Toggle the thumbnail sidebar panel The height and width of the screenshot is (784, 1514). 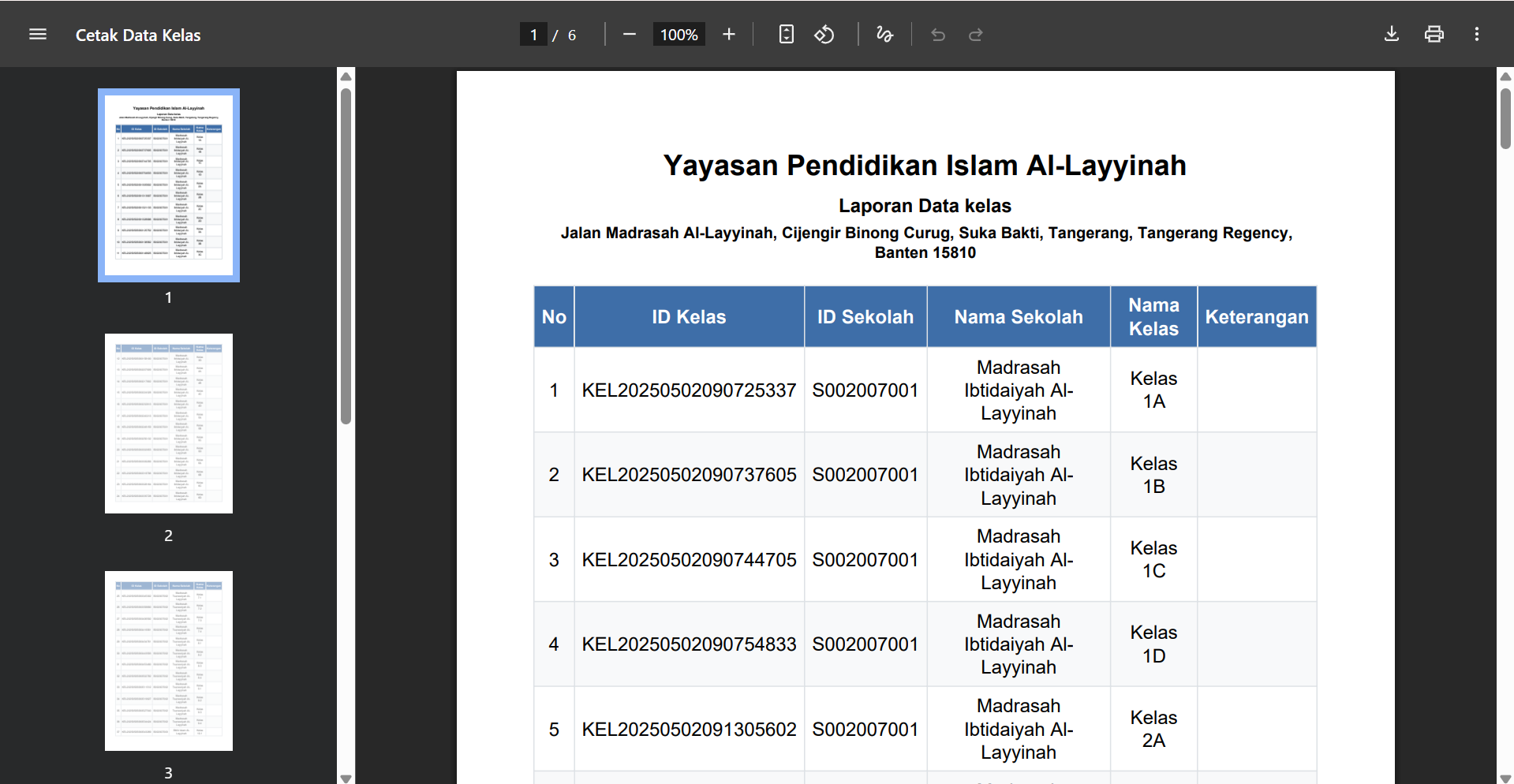click(37, 34)
